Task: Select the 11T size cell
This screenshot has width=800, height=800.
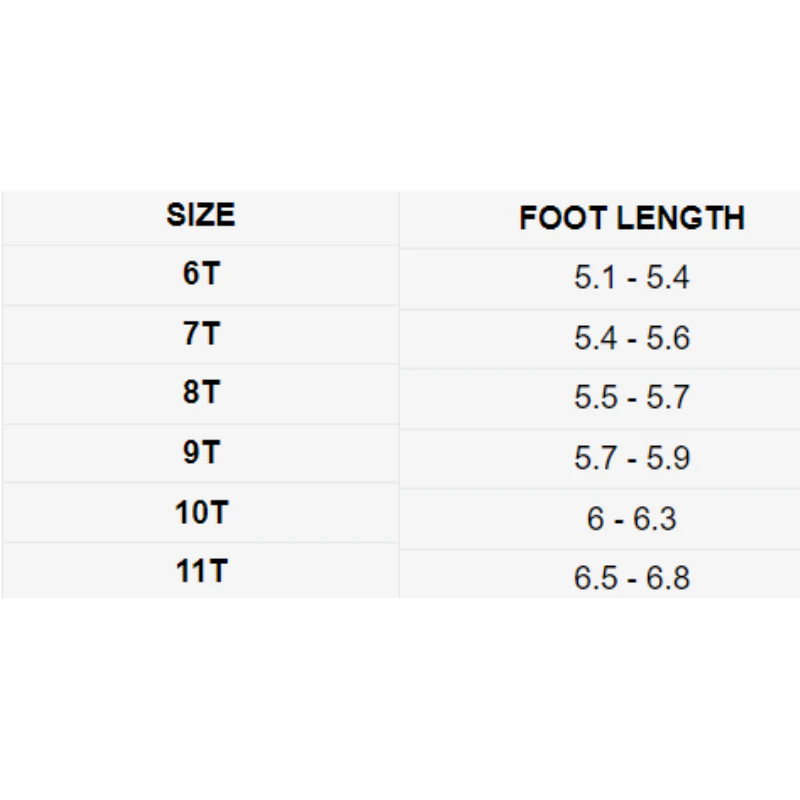Action: click(200, 572)
